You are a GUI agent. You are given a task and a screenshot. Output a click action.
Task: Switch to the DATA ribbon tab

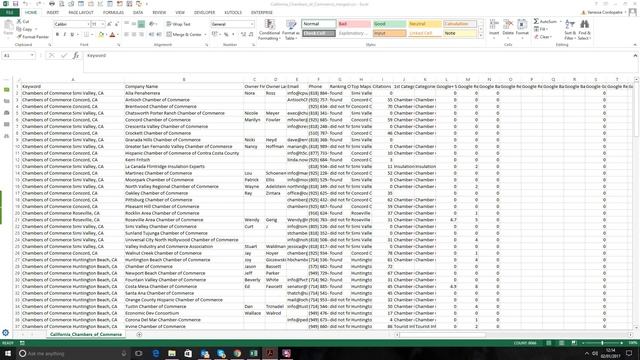coord(138,13)
